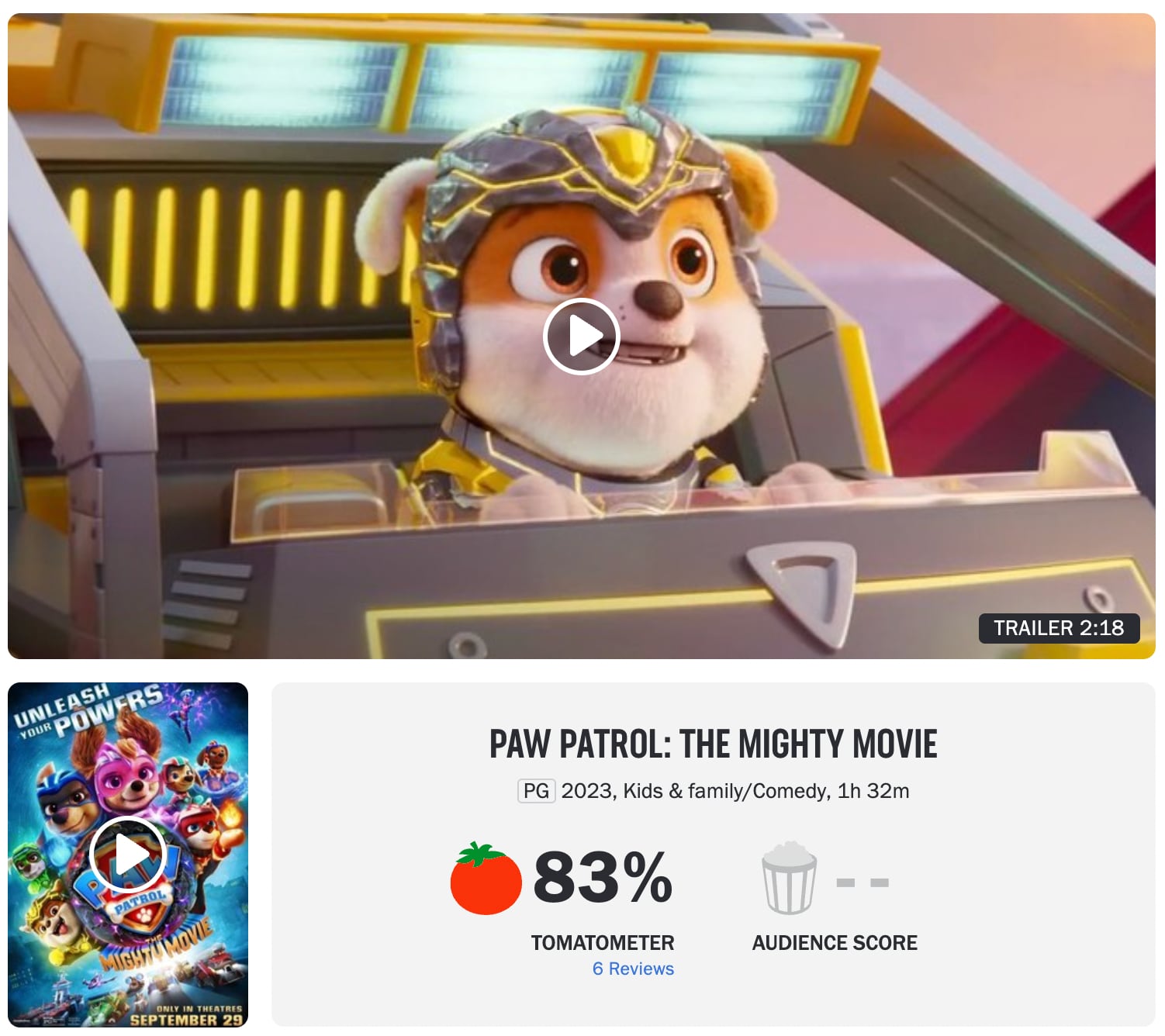The image size is (1165, 1036).
Task: Click the AUDIENCE SCORE label
Action: pos(835,943)
